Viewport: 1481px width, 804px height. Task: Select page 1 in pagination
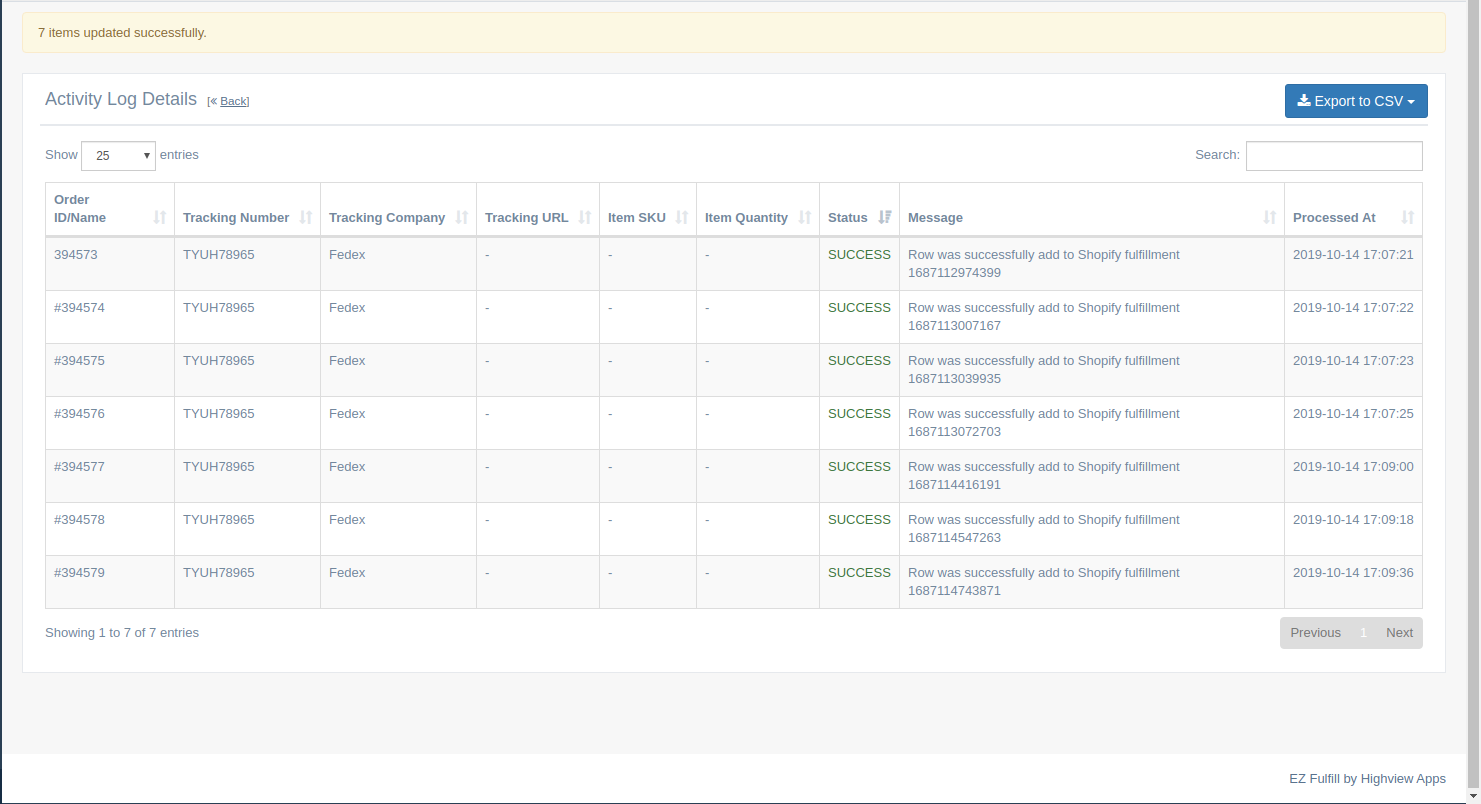pos(1363,633)
